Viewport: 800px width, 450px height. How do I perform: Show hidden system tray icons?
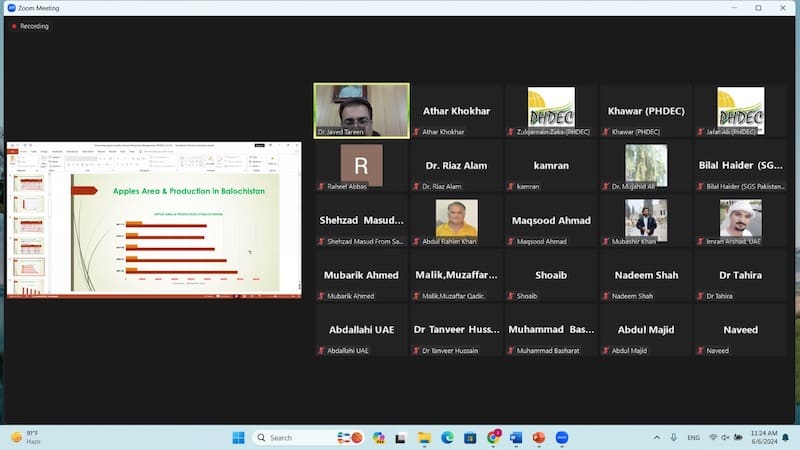pos(657,437)
